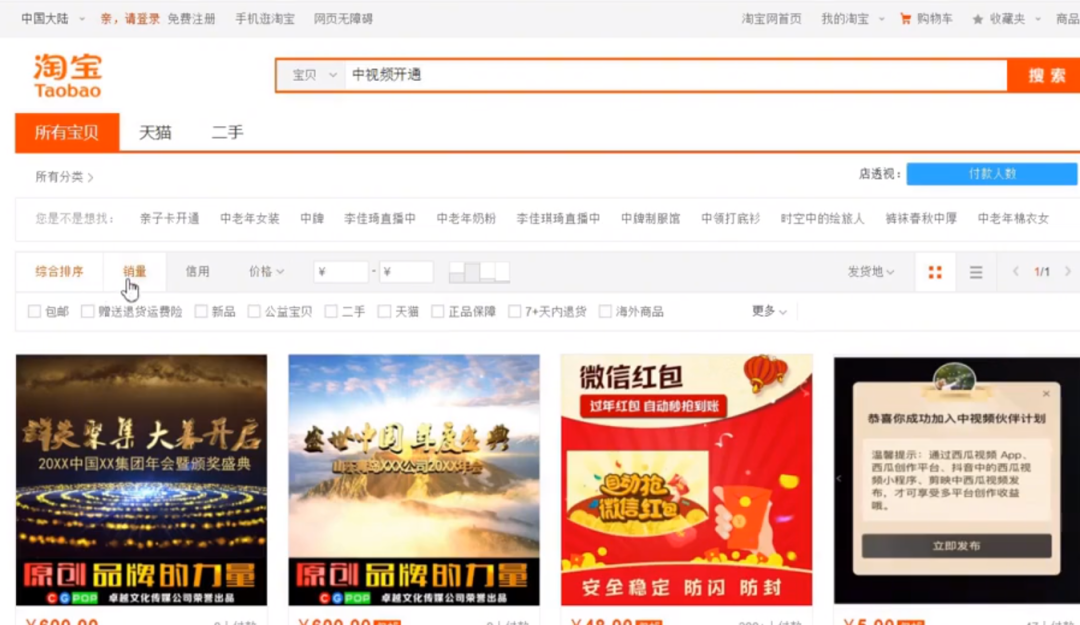Enable 赠送退货运费险 checkbox
The width and height of the screenshot is (1080, 625).
(x=87, y=311)
